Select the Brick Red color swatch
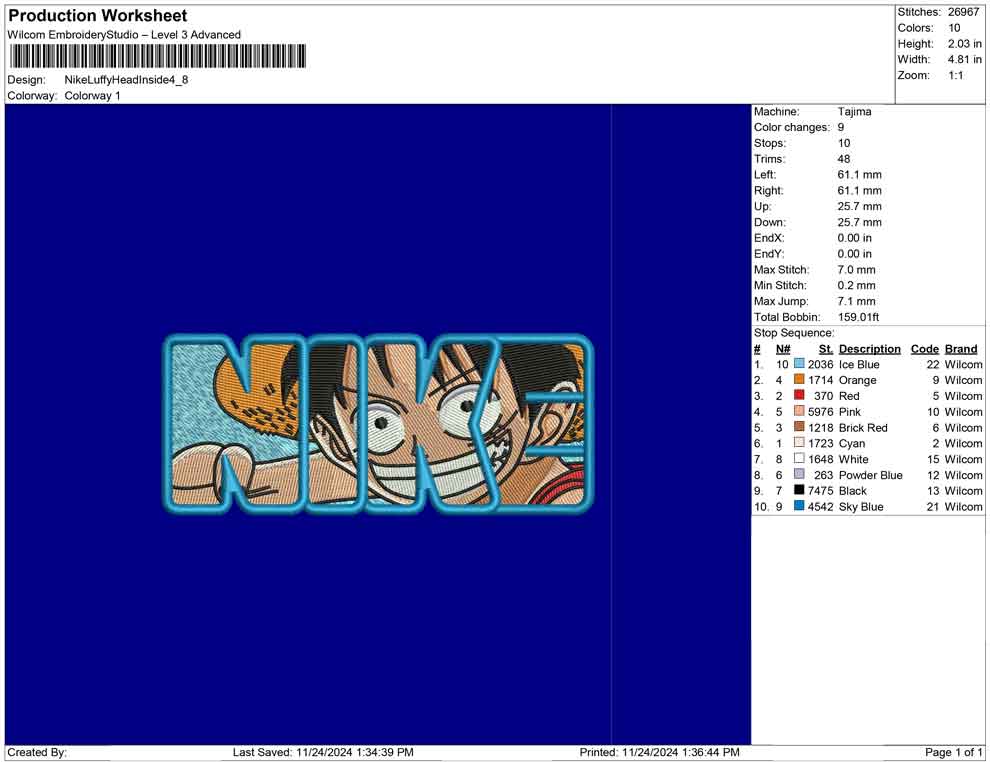Image resolution: width=990 pixels, height=762 pixels. point(799,427)
